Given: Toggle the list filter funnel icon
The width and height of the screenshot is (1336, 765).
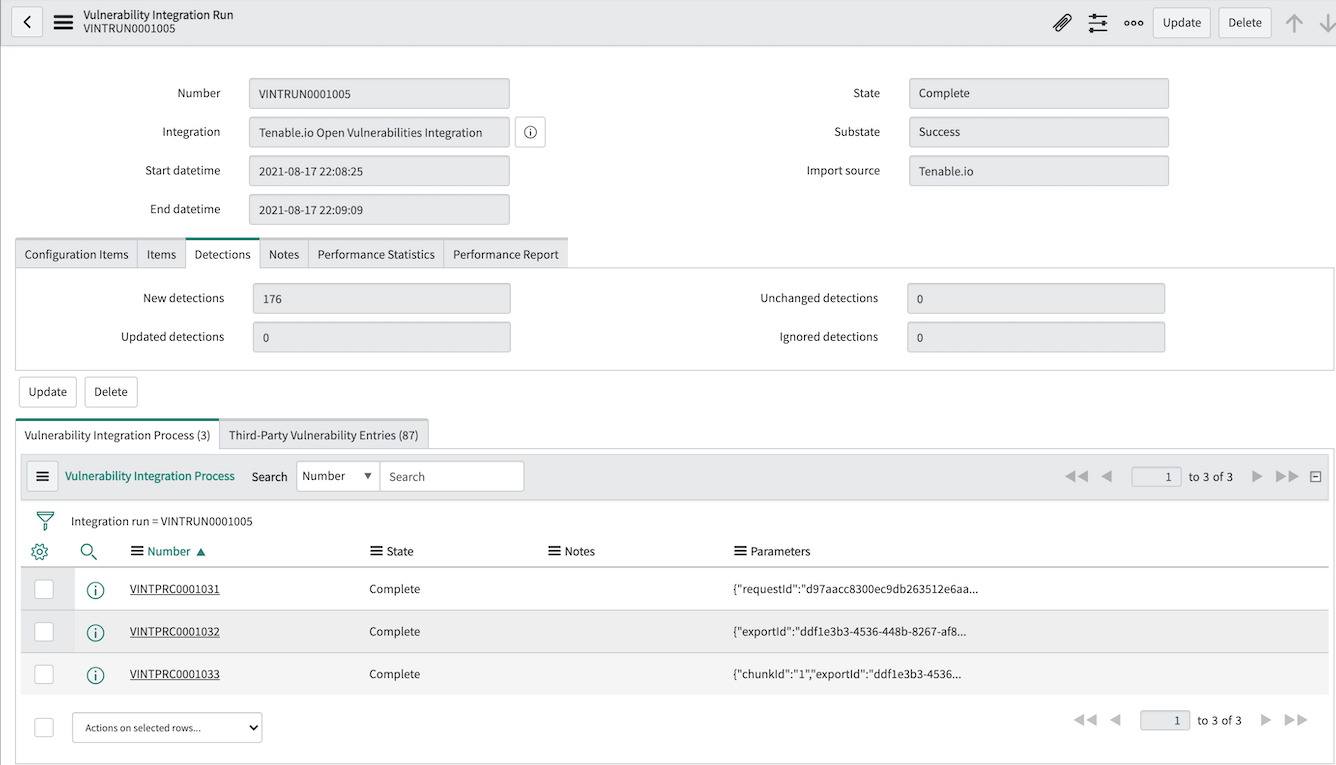Looking at the screenshot, I should coord(45,521).
